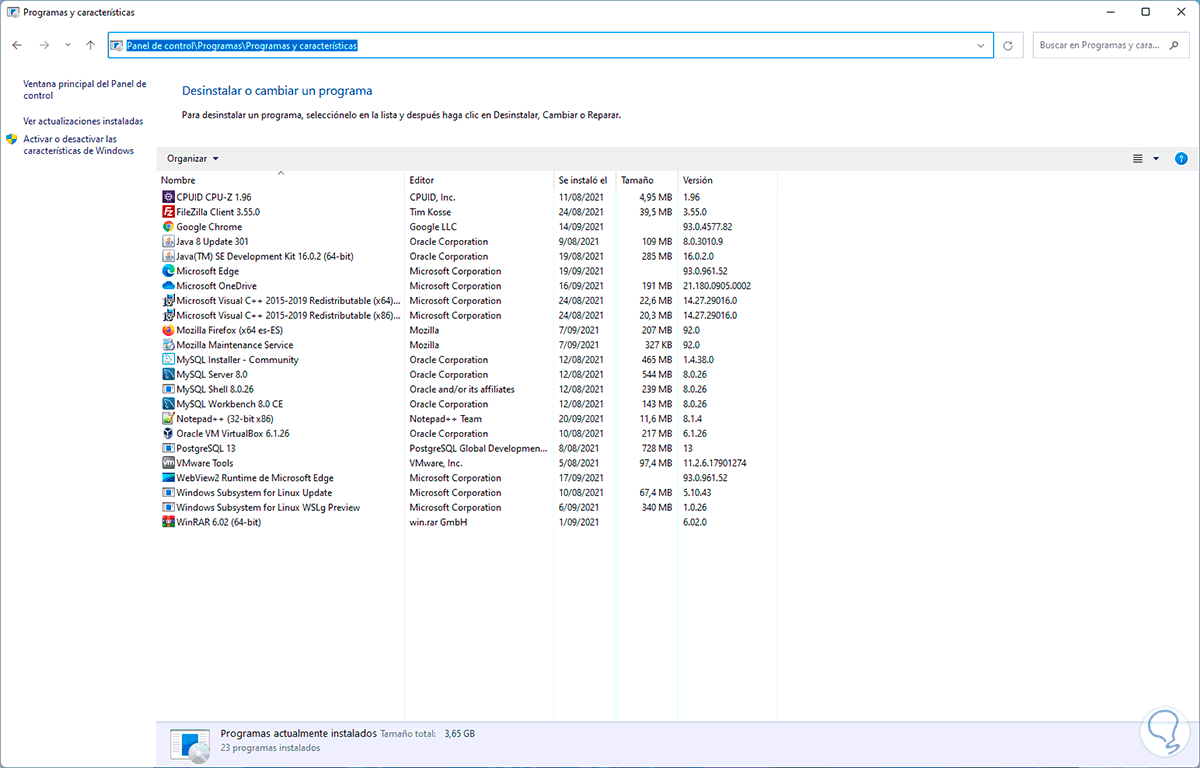This screenshot has height=768, width=1200.
Task: Click the Mozilla Firefox icon
Action: (x=168, y=330)
